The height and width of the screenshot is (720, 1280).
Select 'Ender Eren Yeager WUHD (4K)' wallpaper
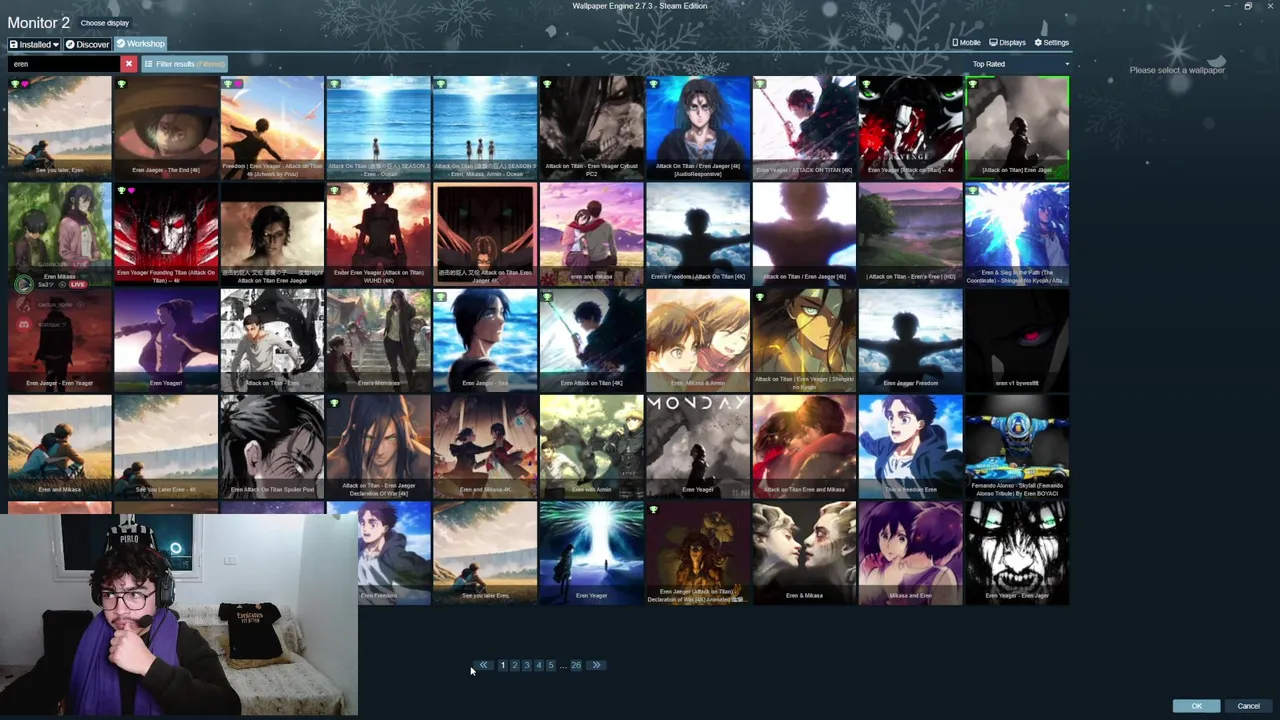(x=378, y=234)
